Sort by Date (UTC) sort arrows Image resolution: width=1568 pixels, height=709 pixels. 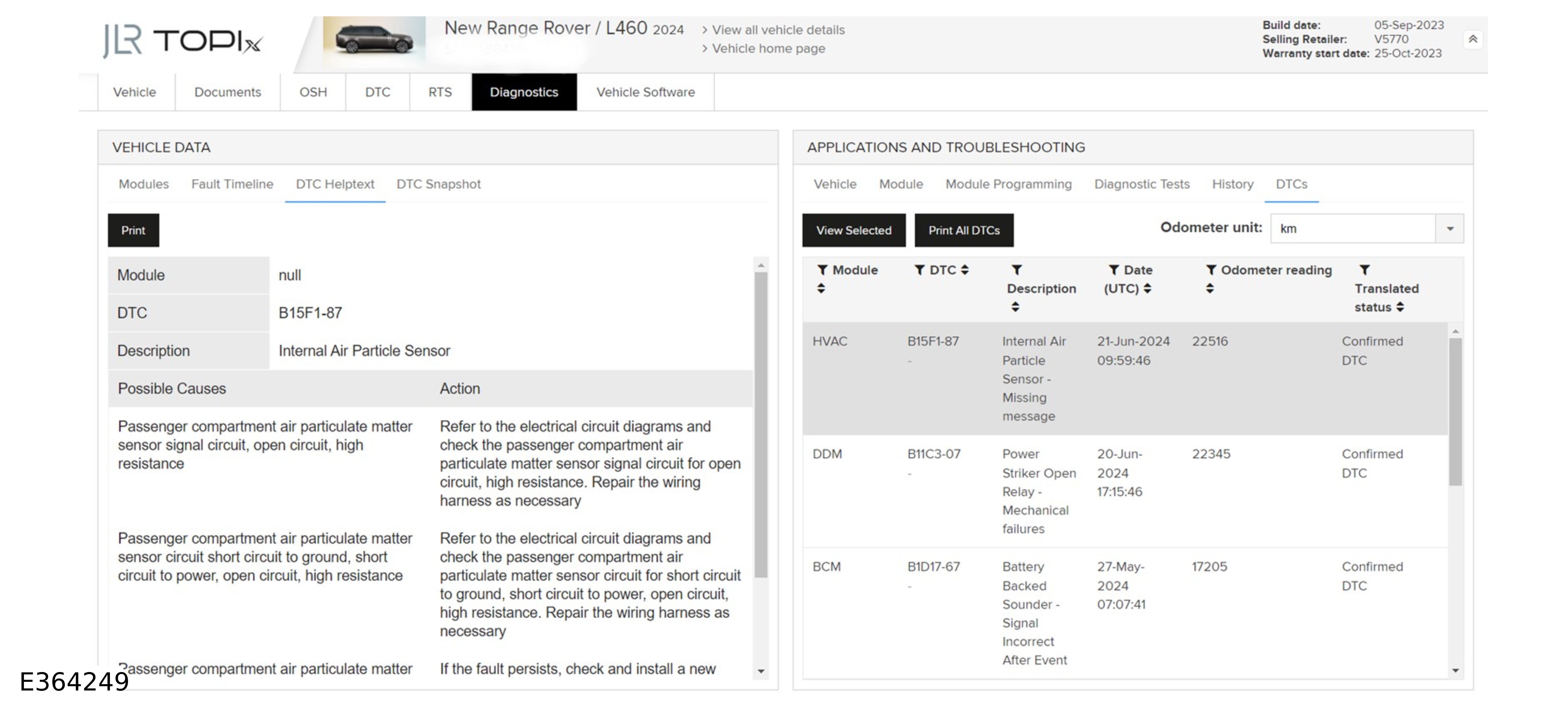coord(1147,288)
